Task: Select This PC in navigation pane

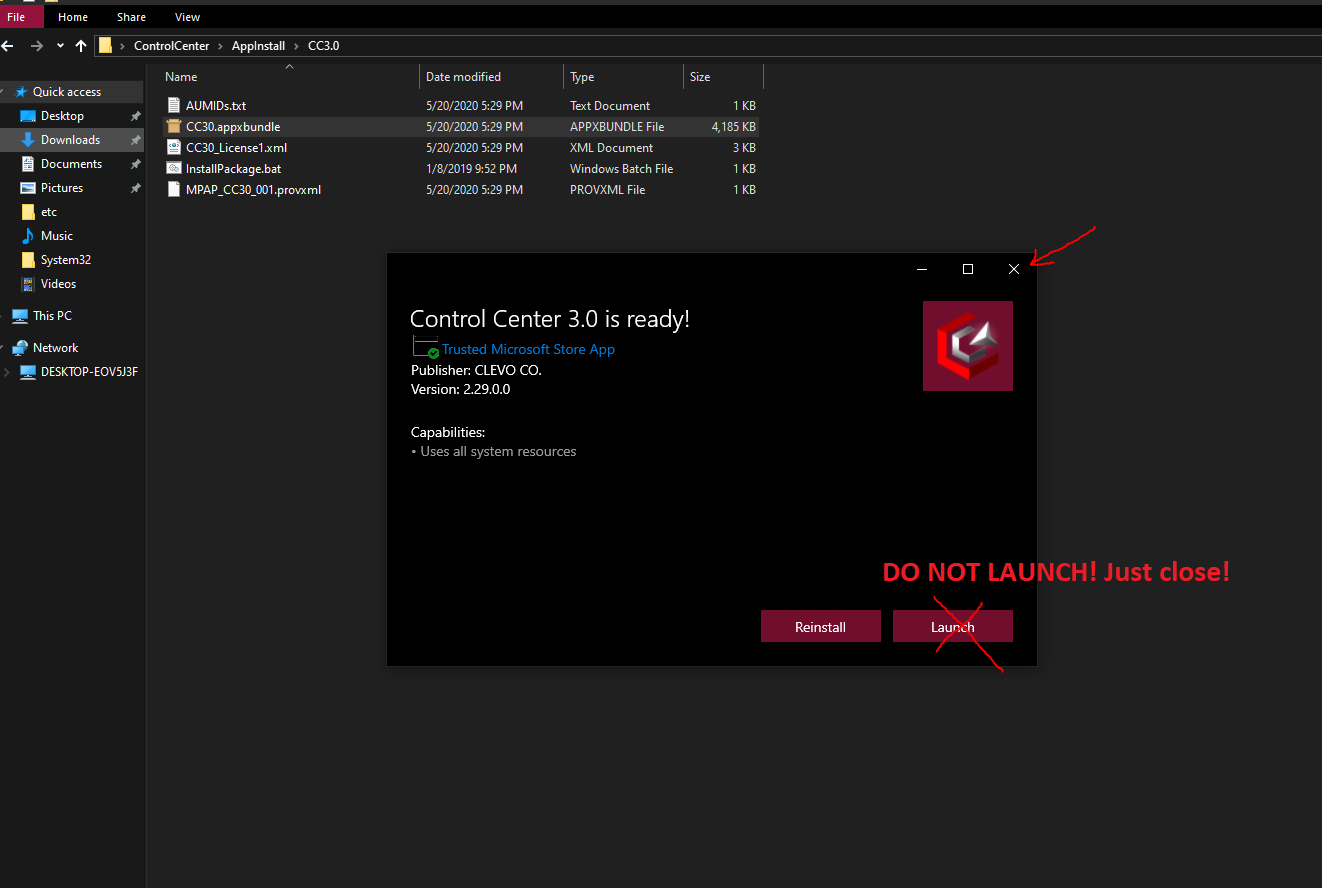Action: tap(52, 316)
